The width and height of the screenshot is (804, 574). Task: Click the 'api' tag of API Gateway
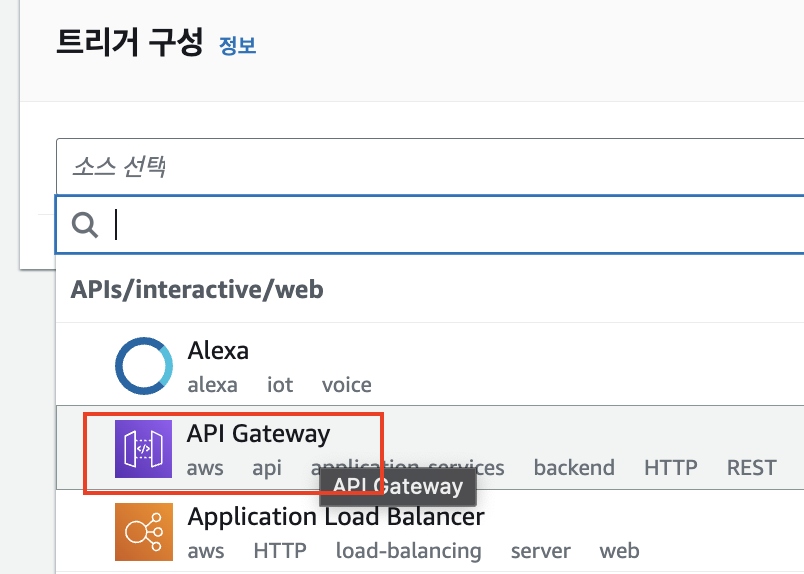(x=267, y=468)
